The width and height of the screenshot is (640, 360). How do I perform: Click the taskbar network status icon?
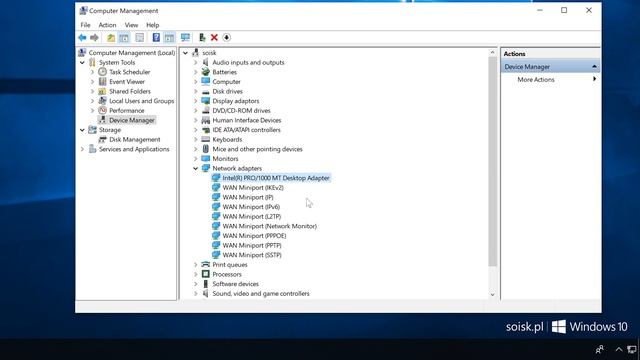click(x=632, y=349)
